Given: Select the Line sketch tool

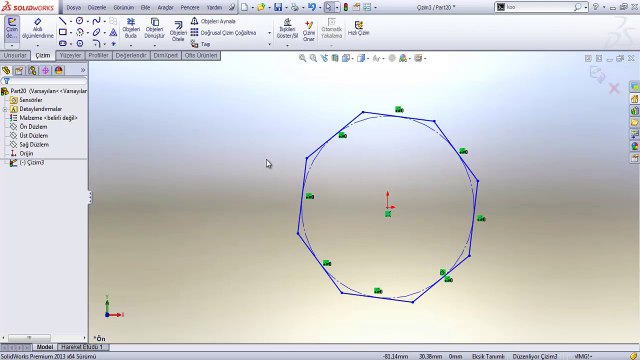Looking at the screenshot, I should (62, 21).
